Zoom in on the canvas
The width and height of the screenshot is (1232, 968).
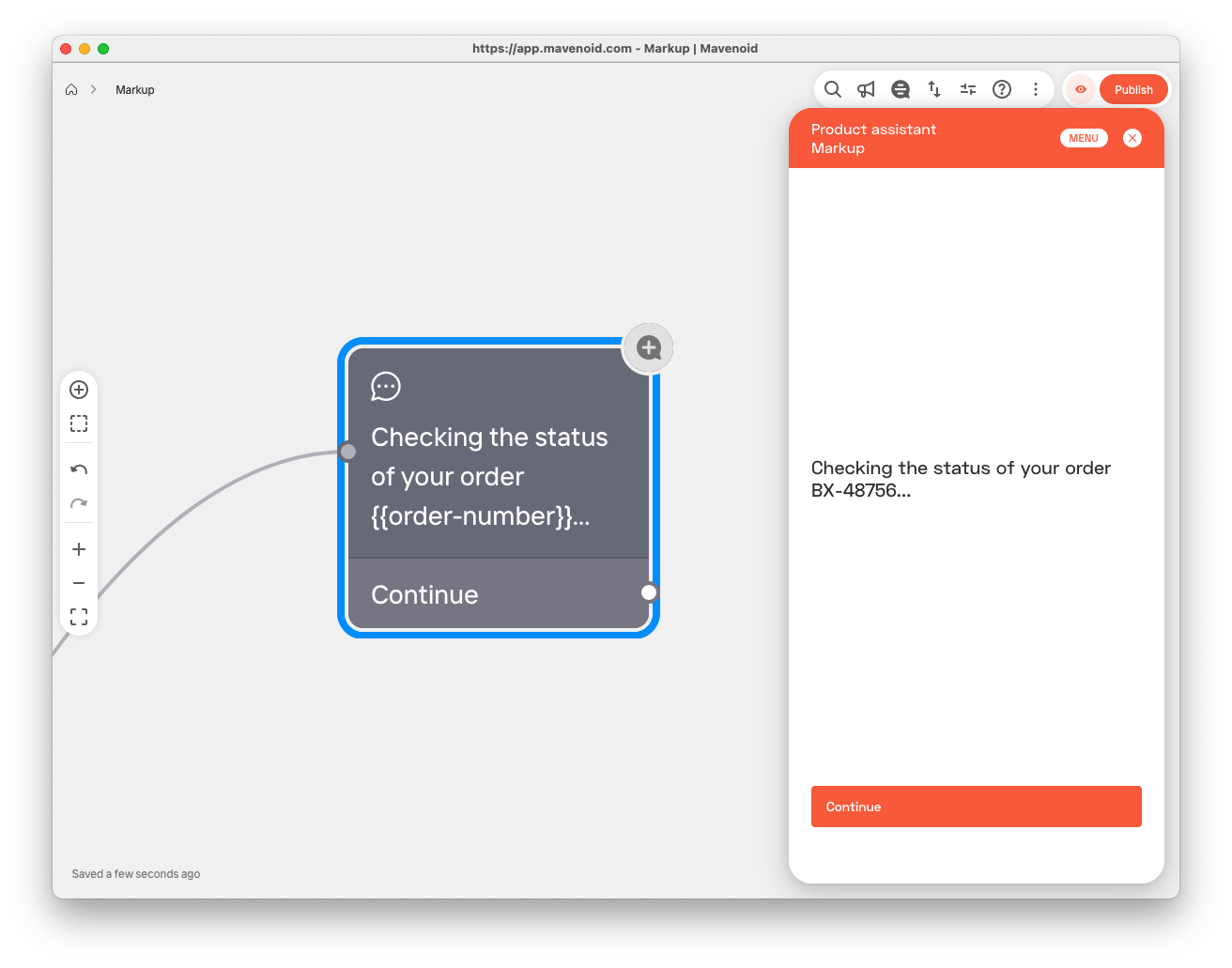click(x=79, y=549)
